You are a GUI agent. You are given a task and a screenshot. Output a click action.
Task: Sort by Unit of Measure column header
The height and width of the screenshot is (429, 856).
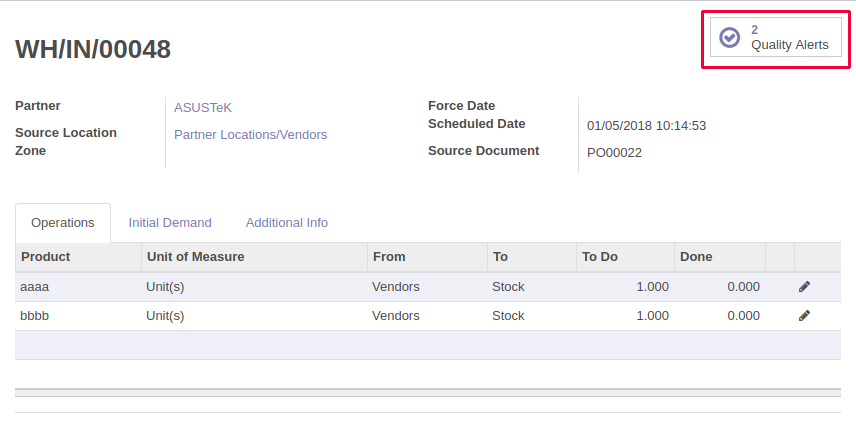point(195,257)
